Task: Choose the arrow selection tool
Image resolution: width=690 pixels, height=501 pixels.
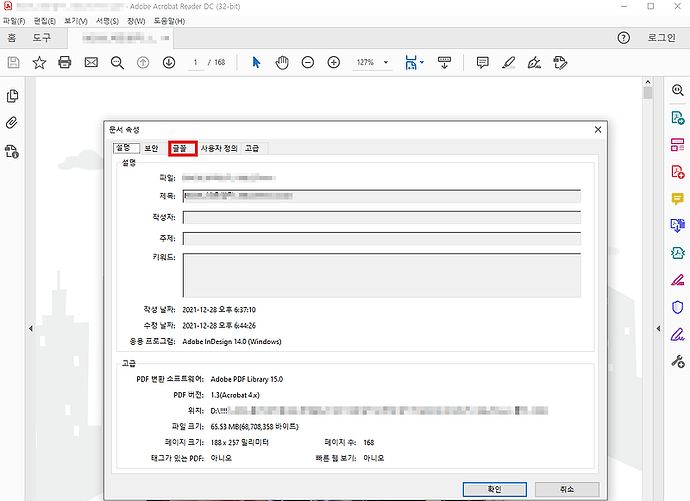Action: [x=256, y=62]
